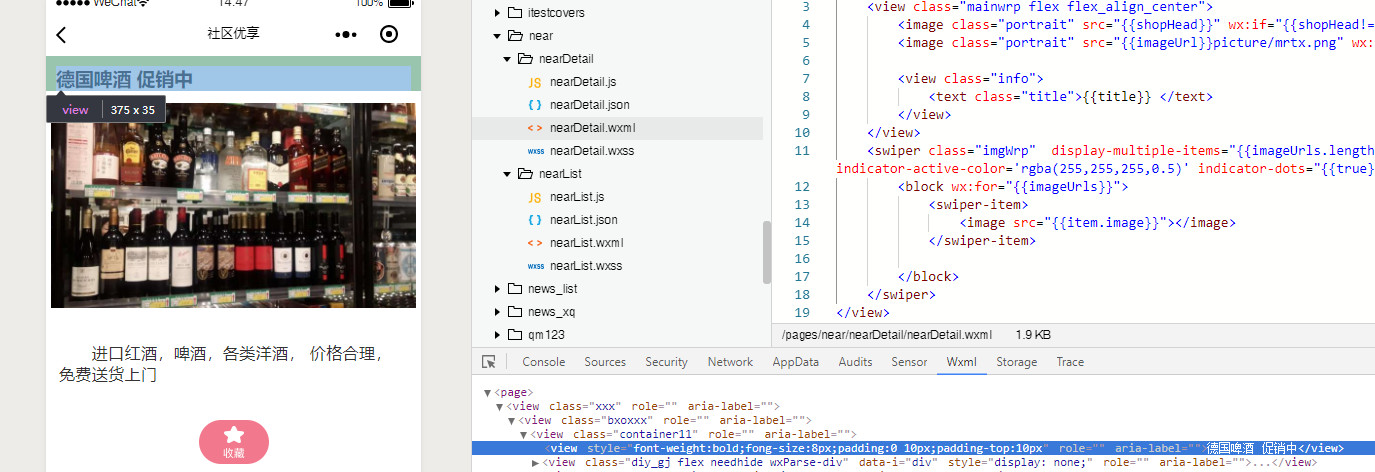
Task: Click the wxss icon beside nearList.wxss
Action: [535, 266]
